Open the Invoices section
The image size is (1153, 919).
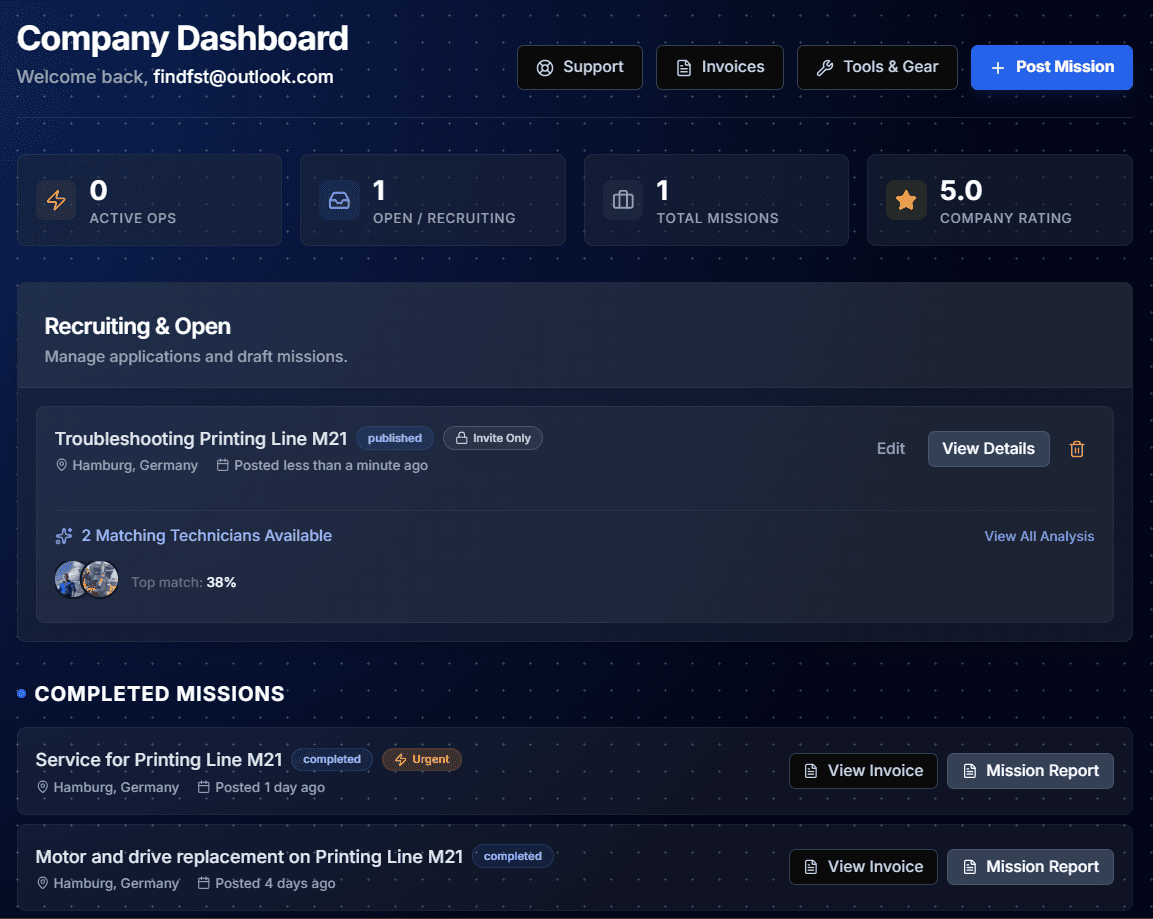(x=719, y=67)
